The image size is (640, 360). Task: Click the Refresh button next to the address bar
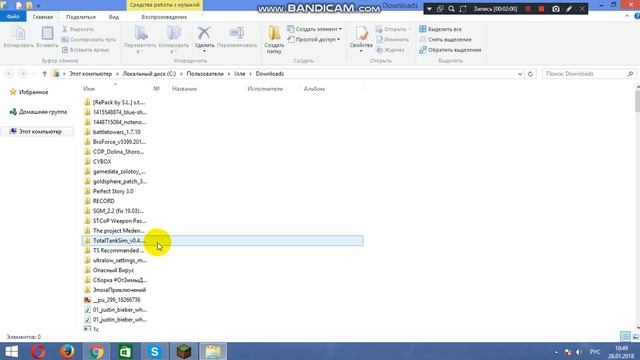coord(530,74)
